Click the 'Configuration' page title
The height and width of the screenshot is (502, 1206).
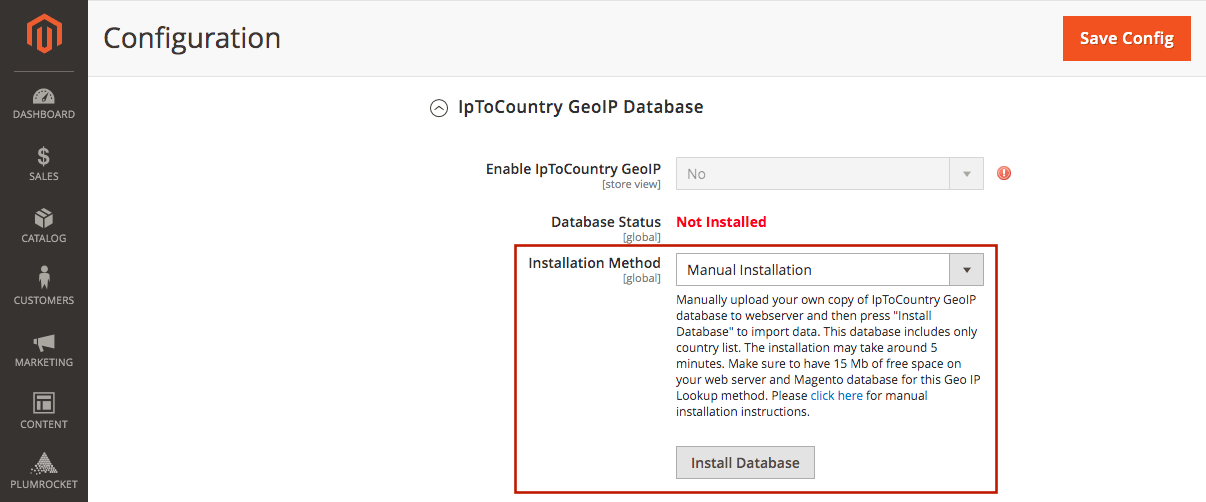point(192,38)
